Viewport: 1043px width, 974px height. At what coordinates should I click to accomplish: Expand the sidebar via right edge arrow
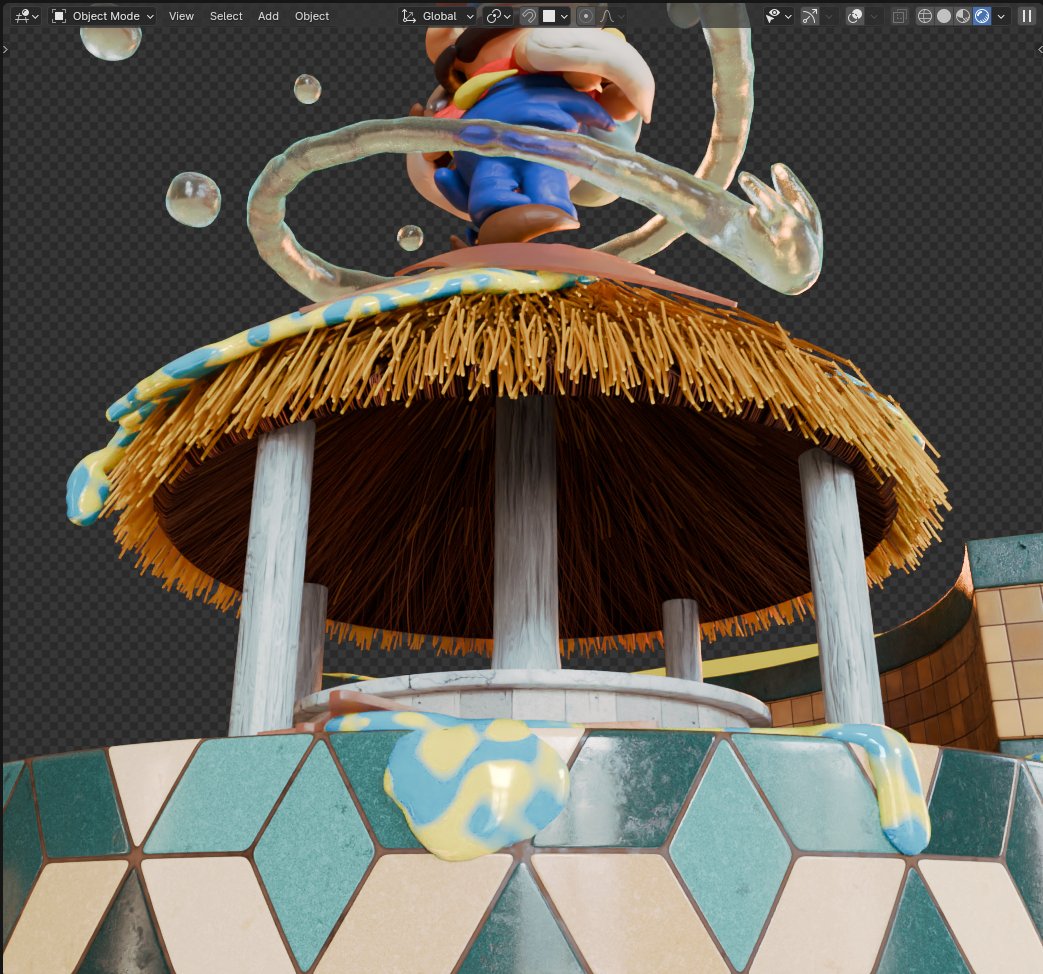click(1040, 49)
